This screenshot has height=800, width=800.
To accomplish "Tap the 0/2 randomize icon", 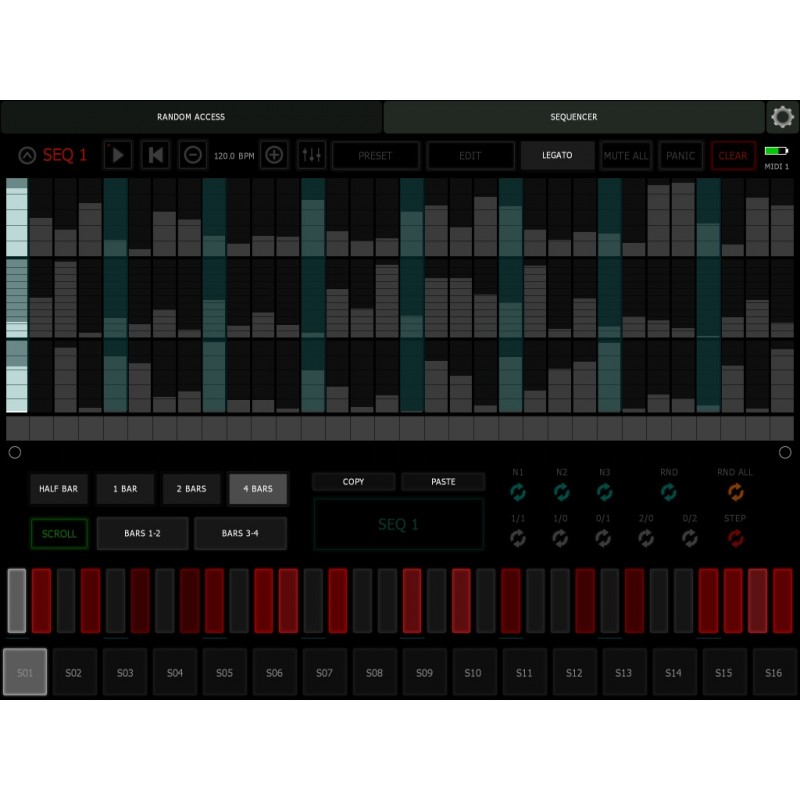I will tap(692, 539).
